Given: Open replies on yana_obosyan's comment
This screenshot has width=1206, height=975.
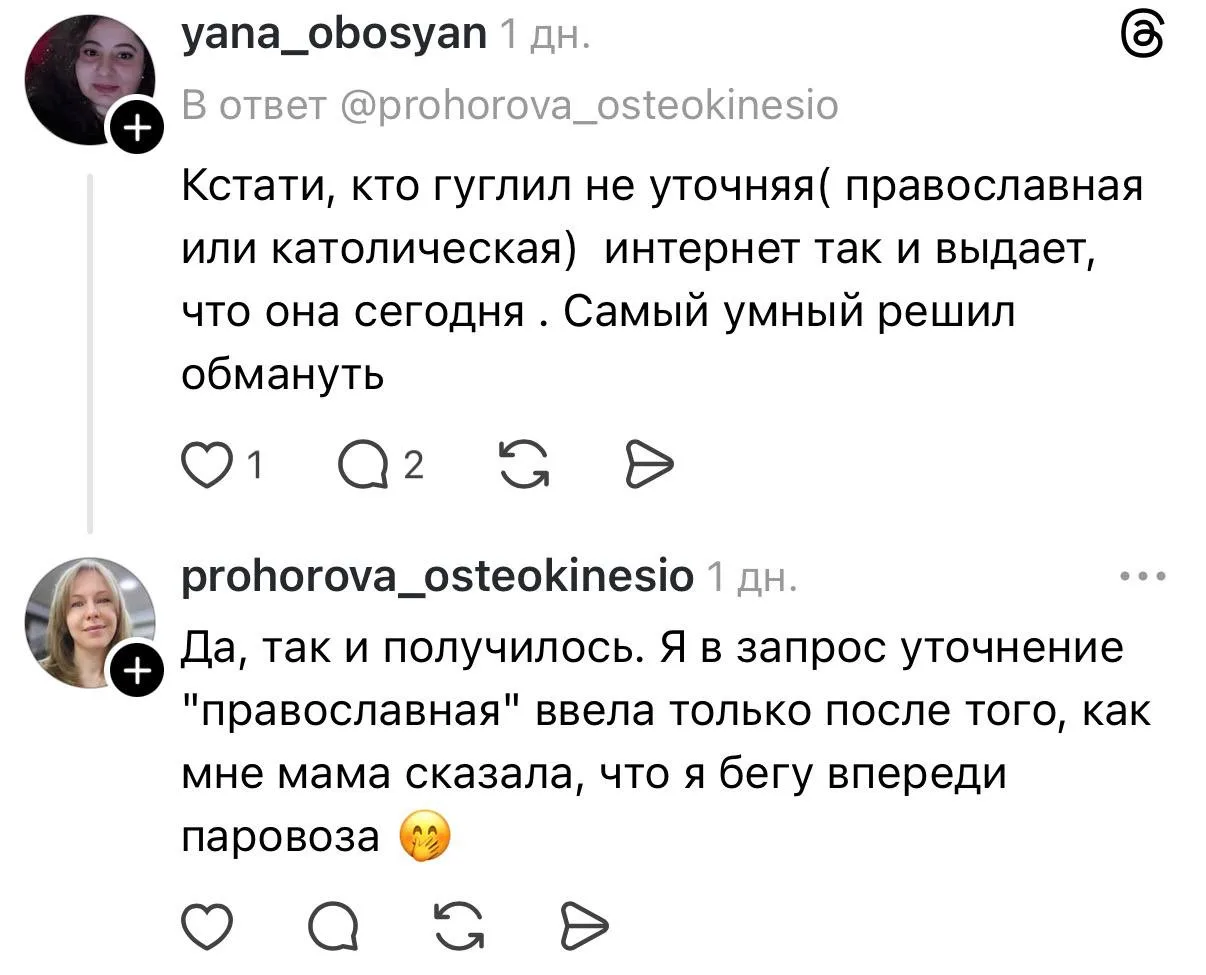Looking at the screenshot, I should coord(364,465).
